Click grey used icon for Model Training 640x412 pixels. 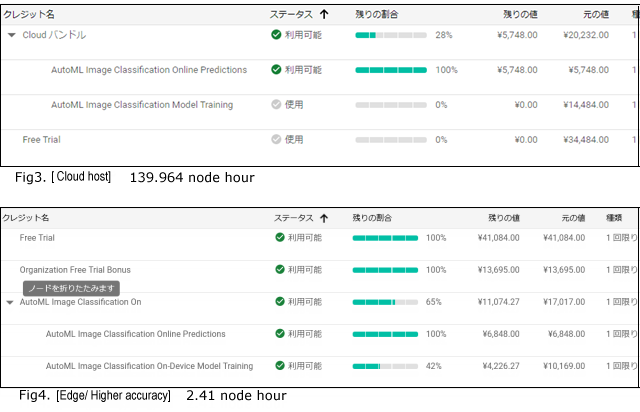(276, 105)
